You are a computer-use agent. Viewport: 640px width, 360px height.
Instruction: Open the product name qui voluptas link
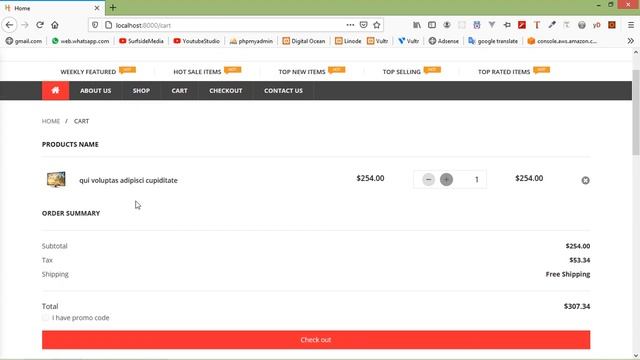coord(128,180)
